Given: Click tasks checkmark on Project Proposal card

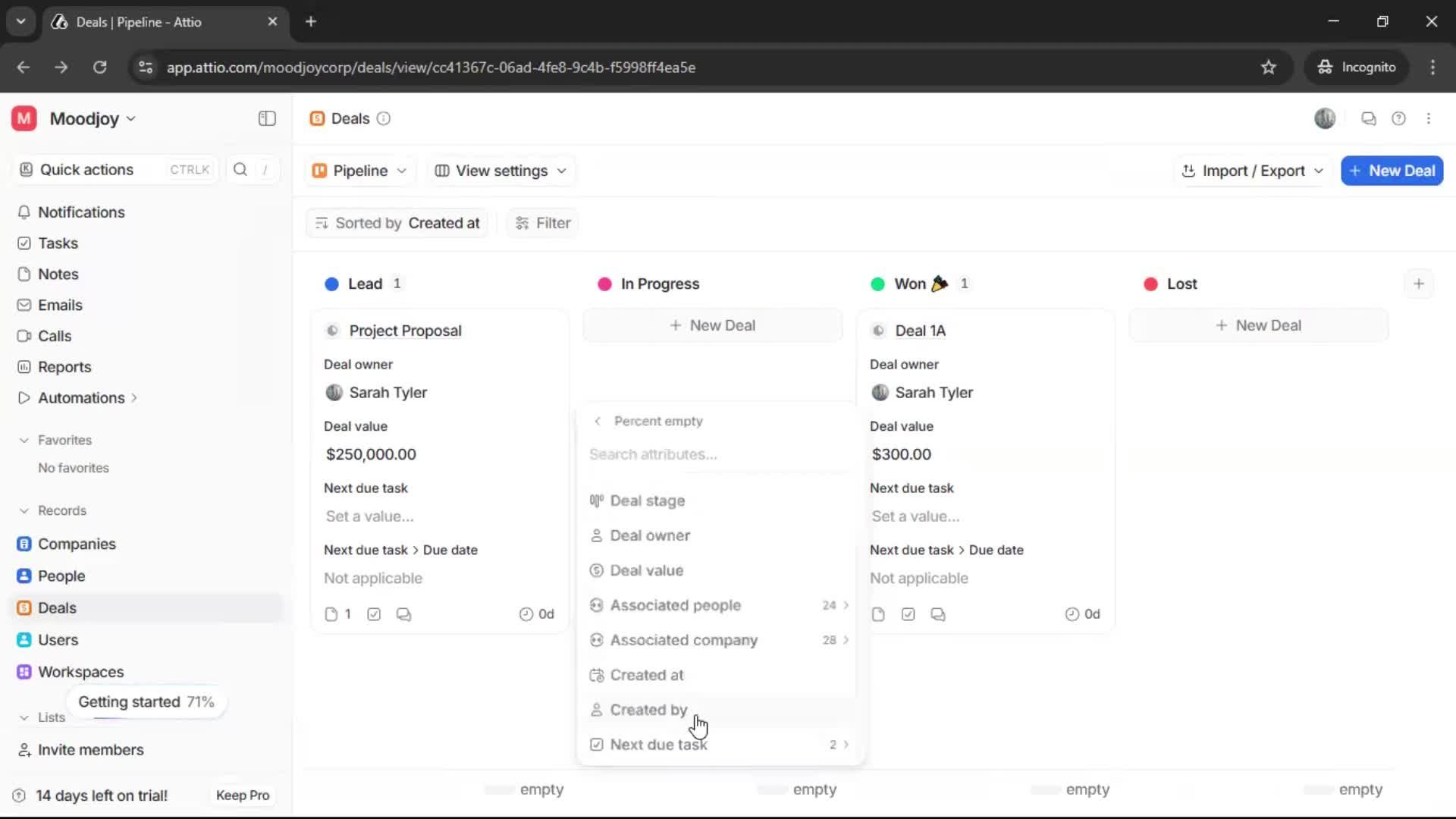Looking at the screenshot, I should (x=373, y=614).
